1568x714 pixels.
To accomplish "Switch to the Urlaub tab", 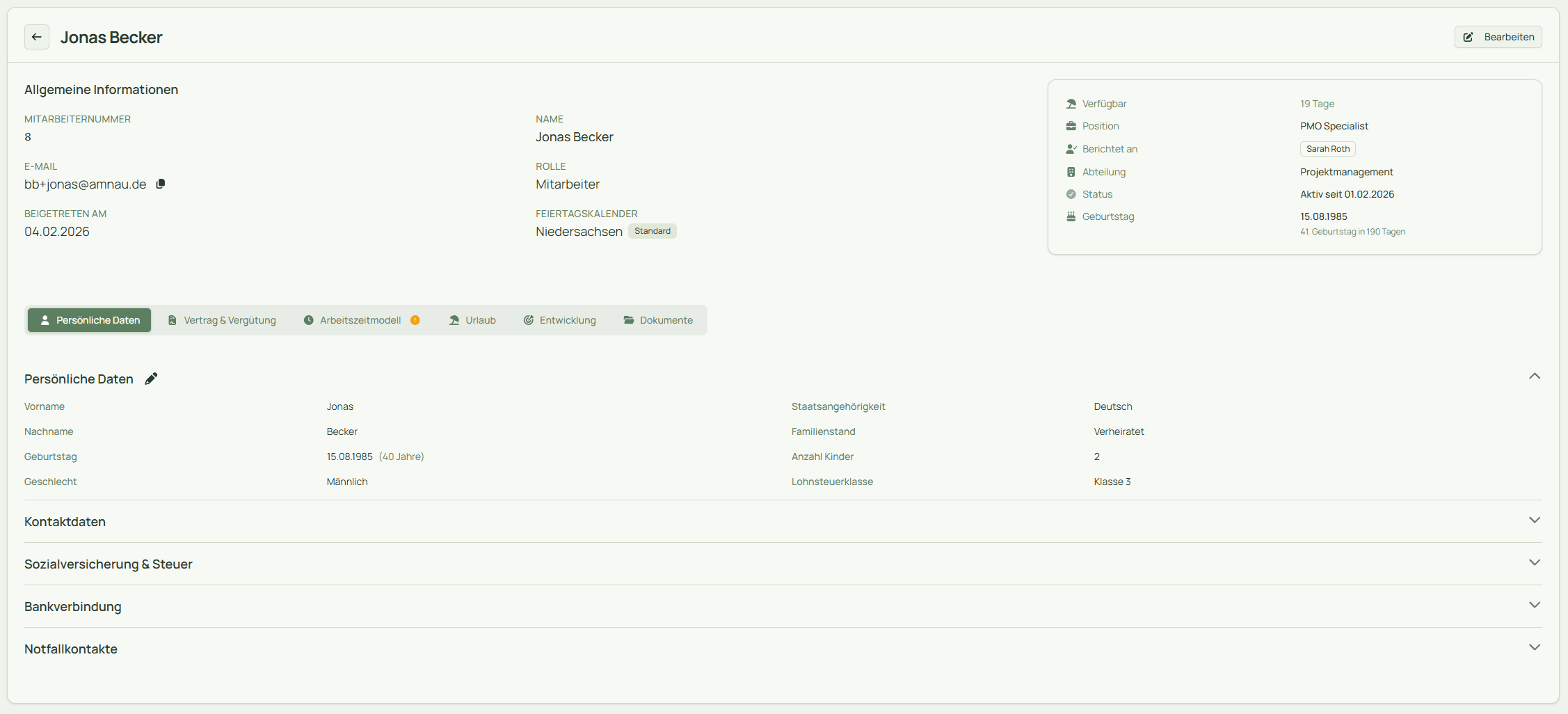I will 472,320.
